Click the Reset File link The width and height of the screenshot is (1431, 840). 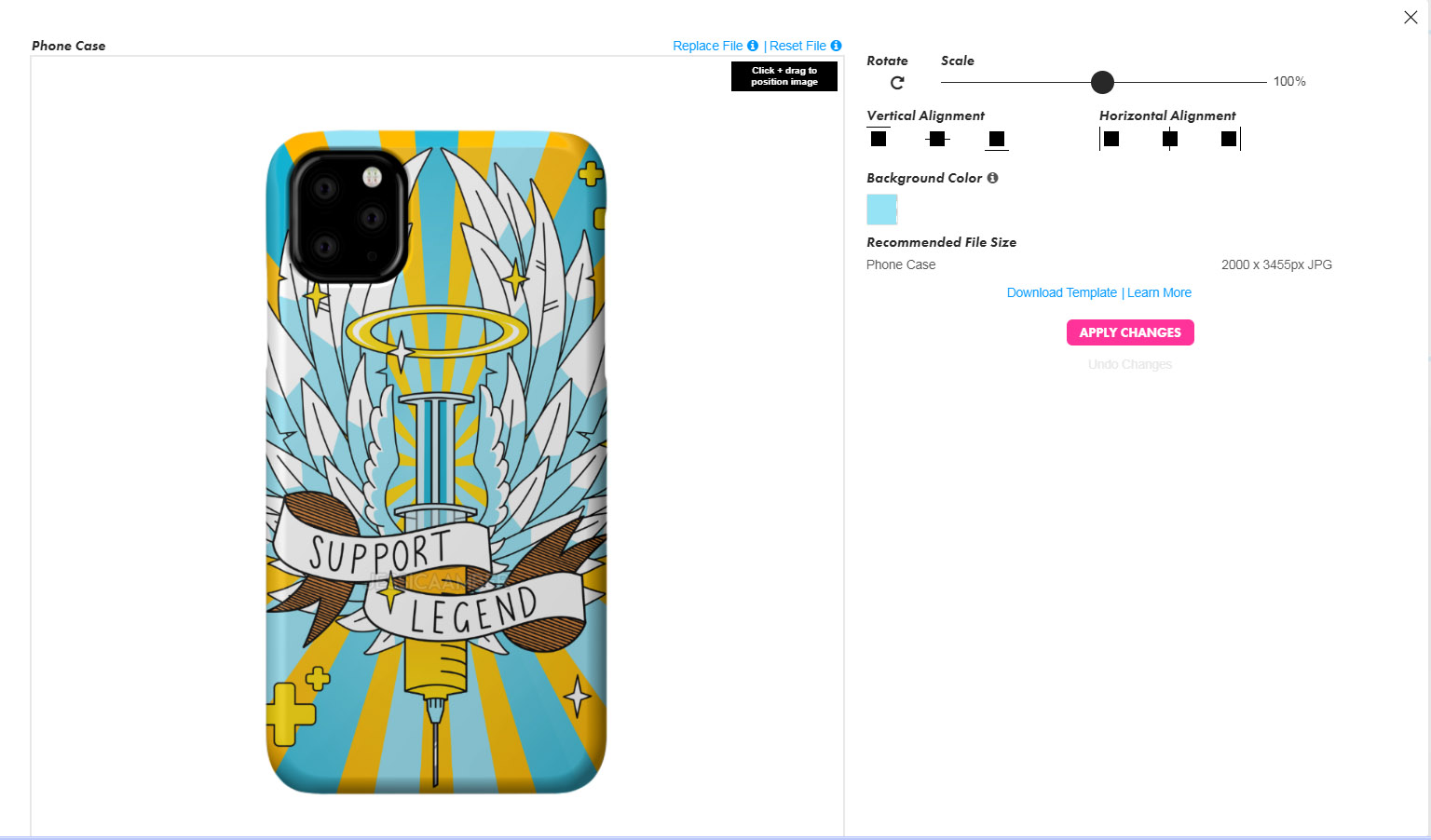tap(797, 46)
